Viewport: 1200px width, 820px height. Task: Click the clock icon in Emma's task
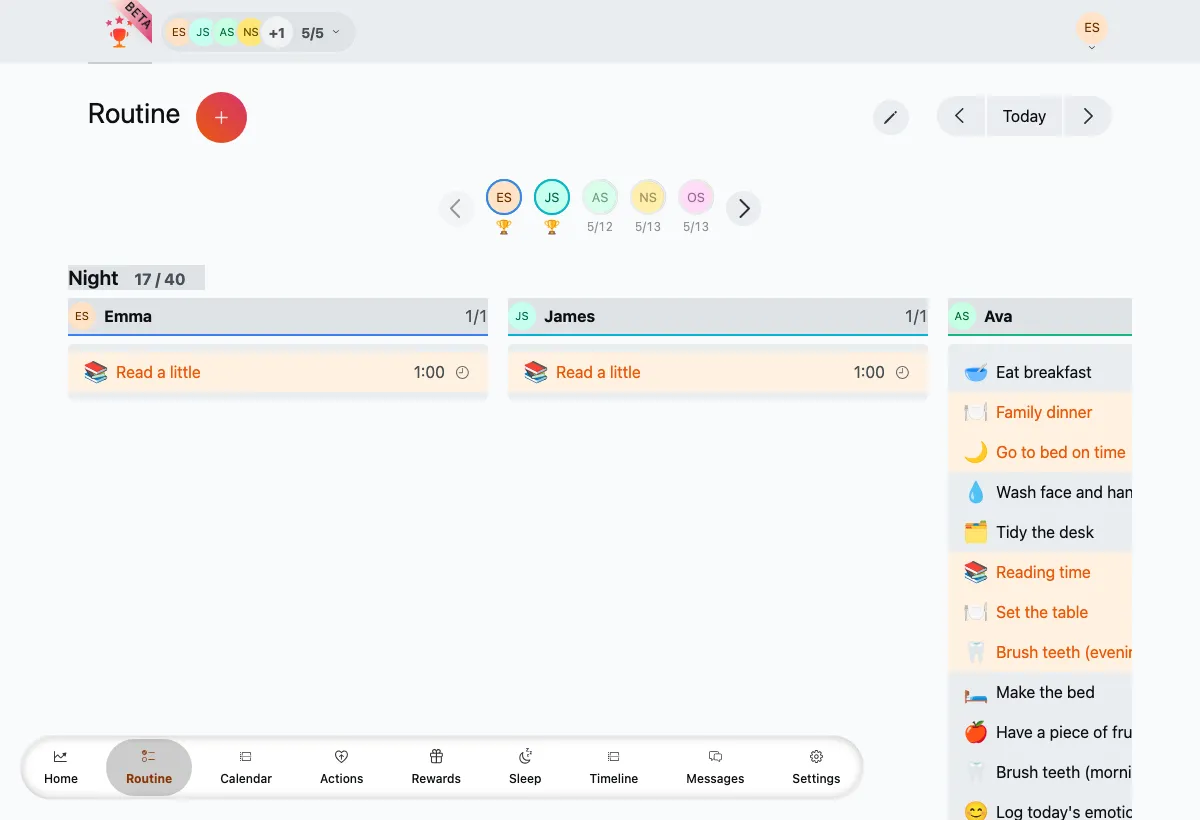point(462,372)
